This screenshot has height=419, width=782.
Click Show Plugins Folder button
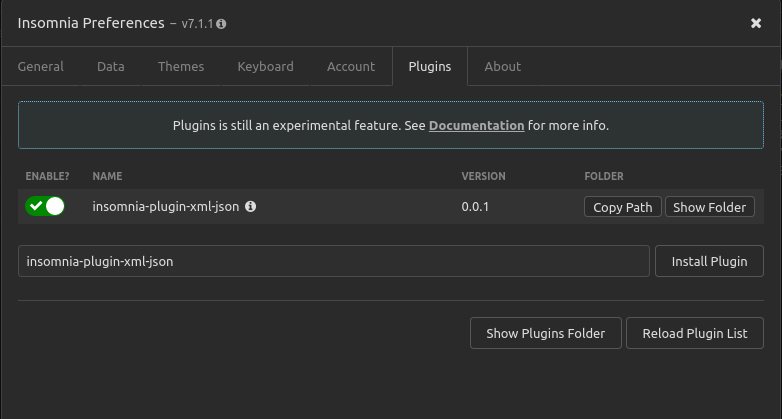(x=546, y=333)
